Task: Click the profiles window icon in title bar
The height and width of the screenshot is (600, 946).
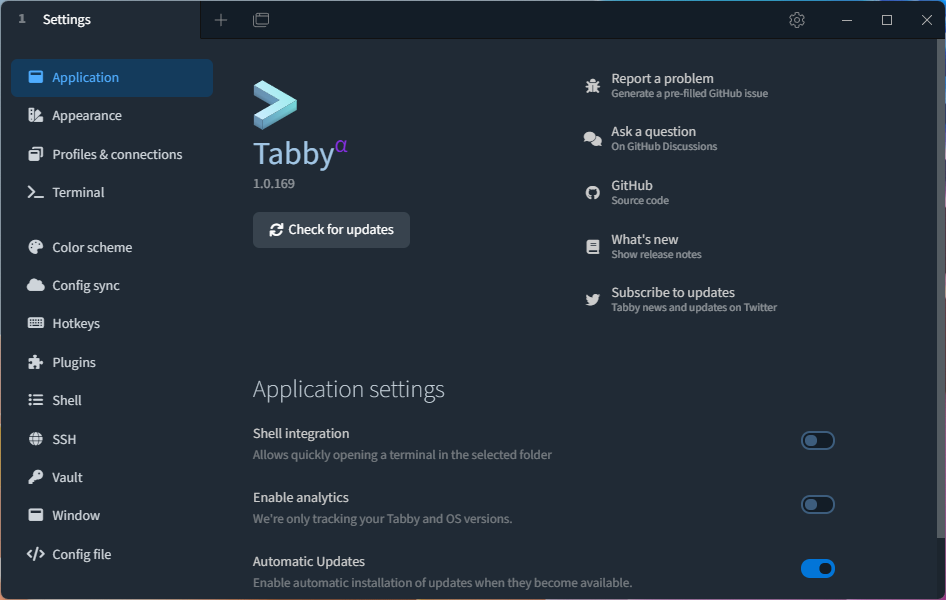Action: pos(261,20)
